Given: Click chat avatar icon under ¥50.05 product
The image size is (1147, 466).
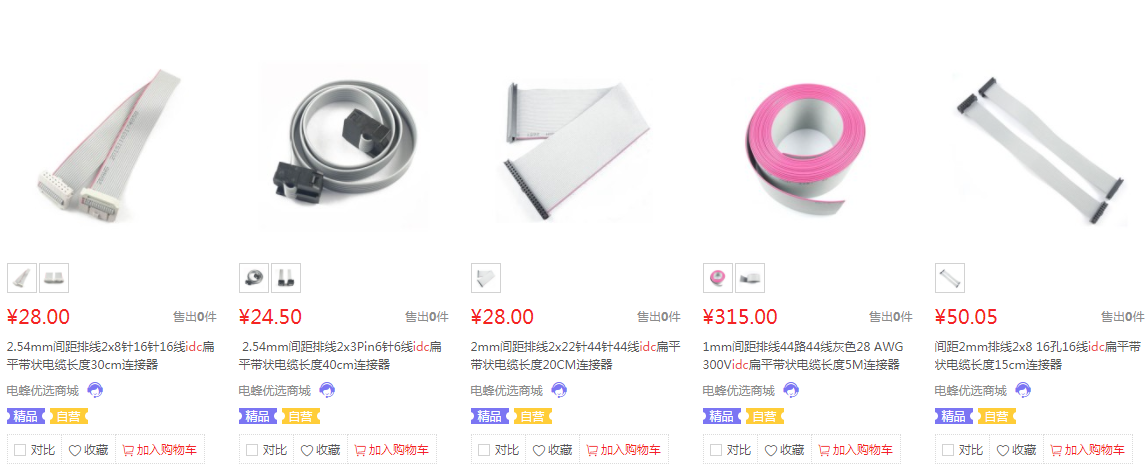Looking at the screenshot, I should coord(1023,390).
